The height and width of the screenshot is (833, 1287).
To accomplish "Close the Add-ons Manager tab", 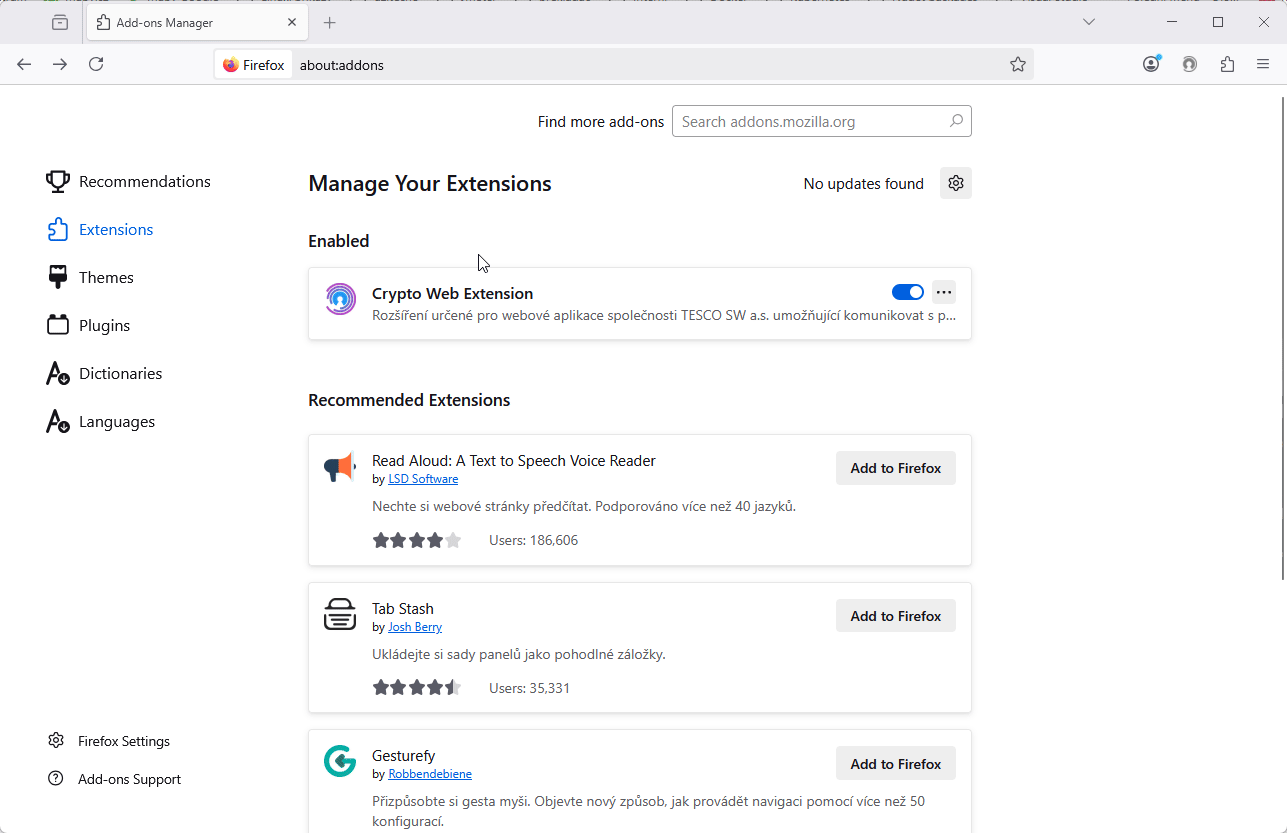I will [x=292, y=22].
